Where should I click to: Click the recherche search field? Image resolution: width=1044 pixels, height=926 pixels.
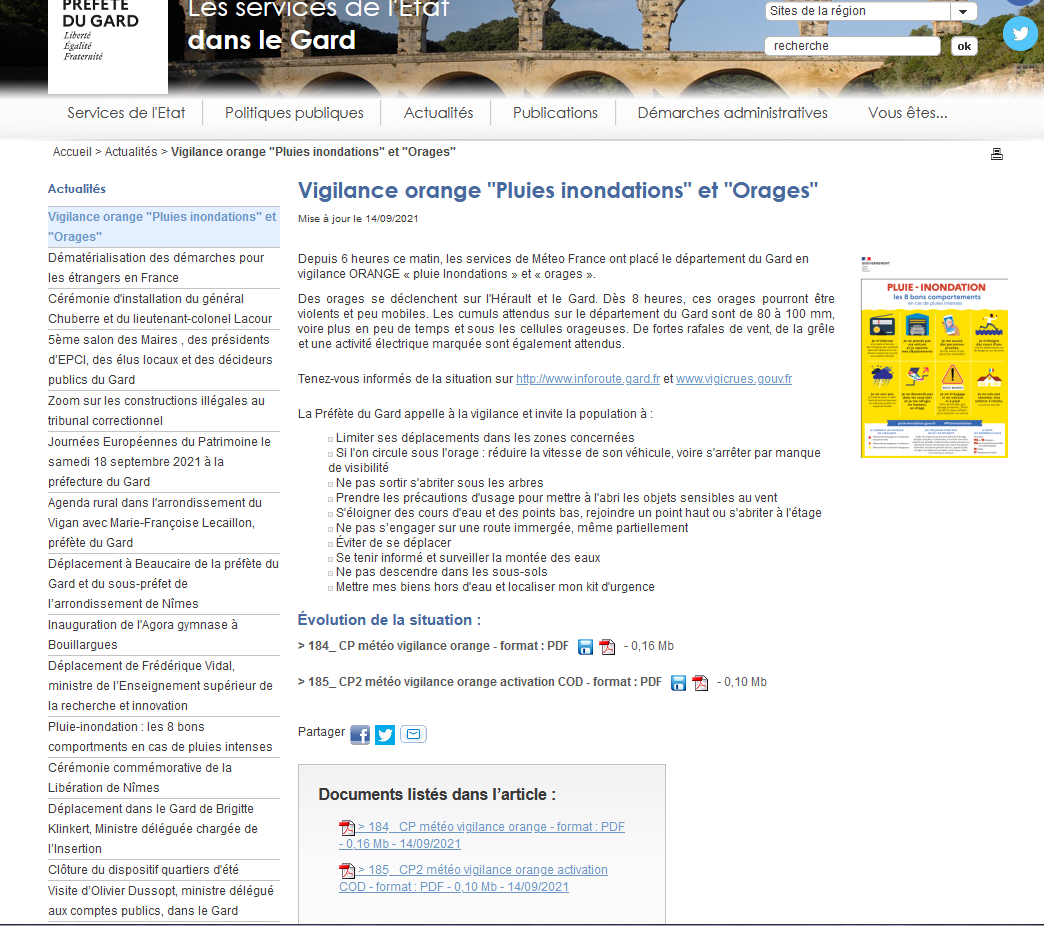pyautogui.click(x=852, y=46)
